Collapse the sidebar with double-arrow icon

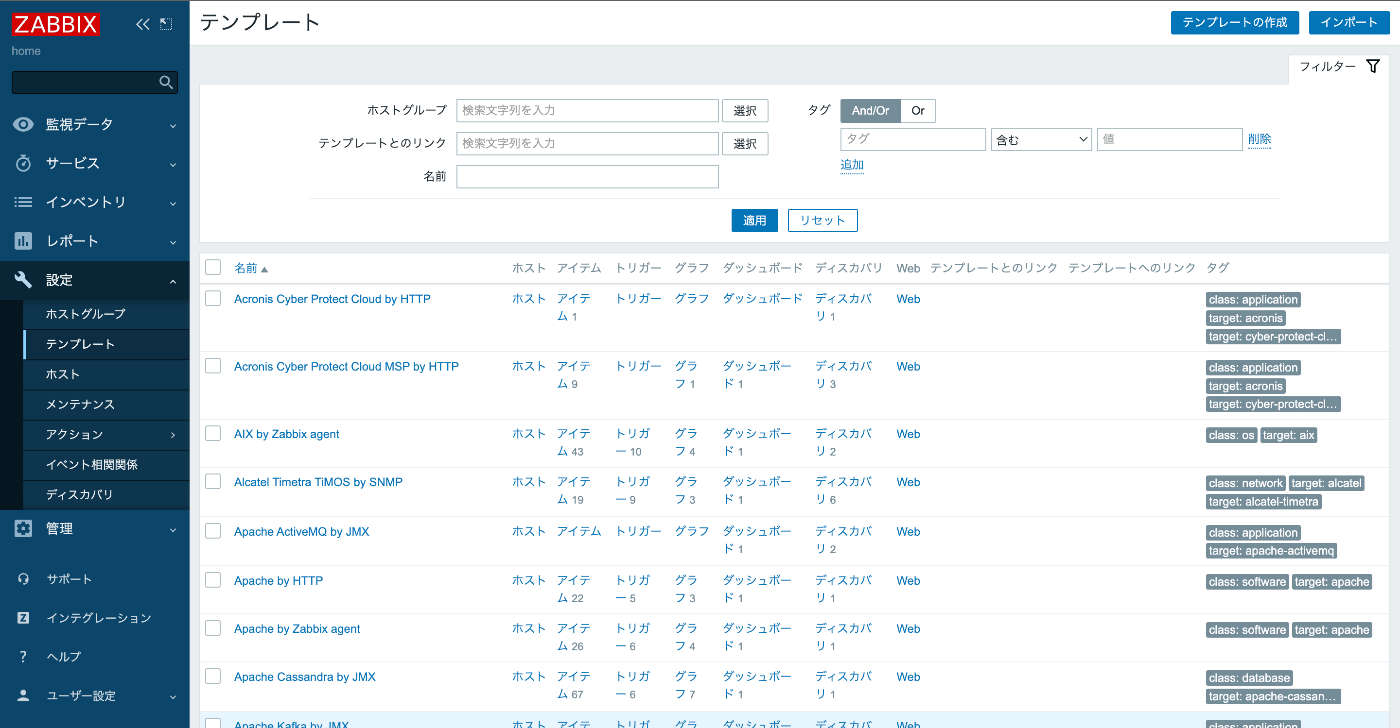pos(143,24)
